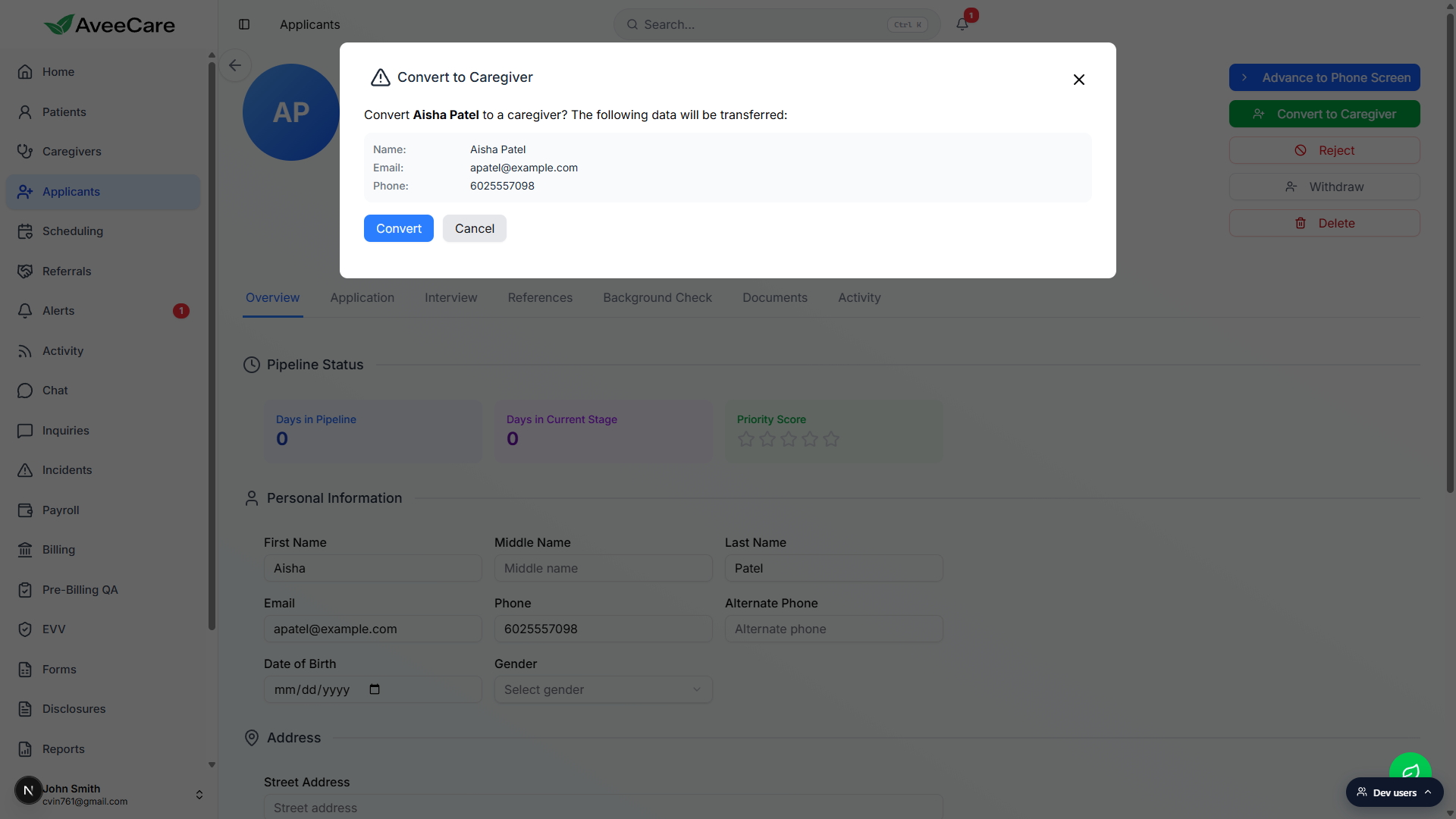
Task: Open Caregivers stethoscope icon
Action: pos(25,152)
